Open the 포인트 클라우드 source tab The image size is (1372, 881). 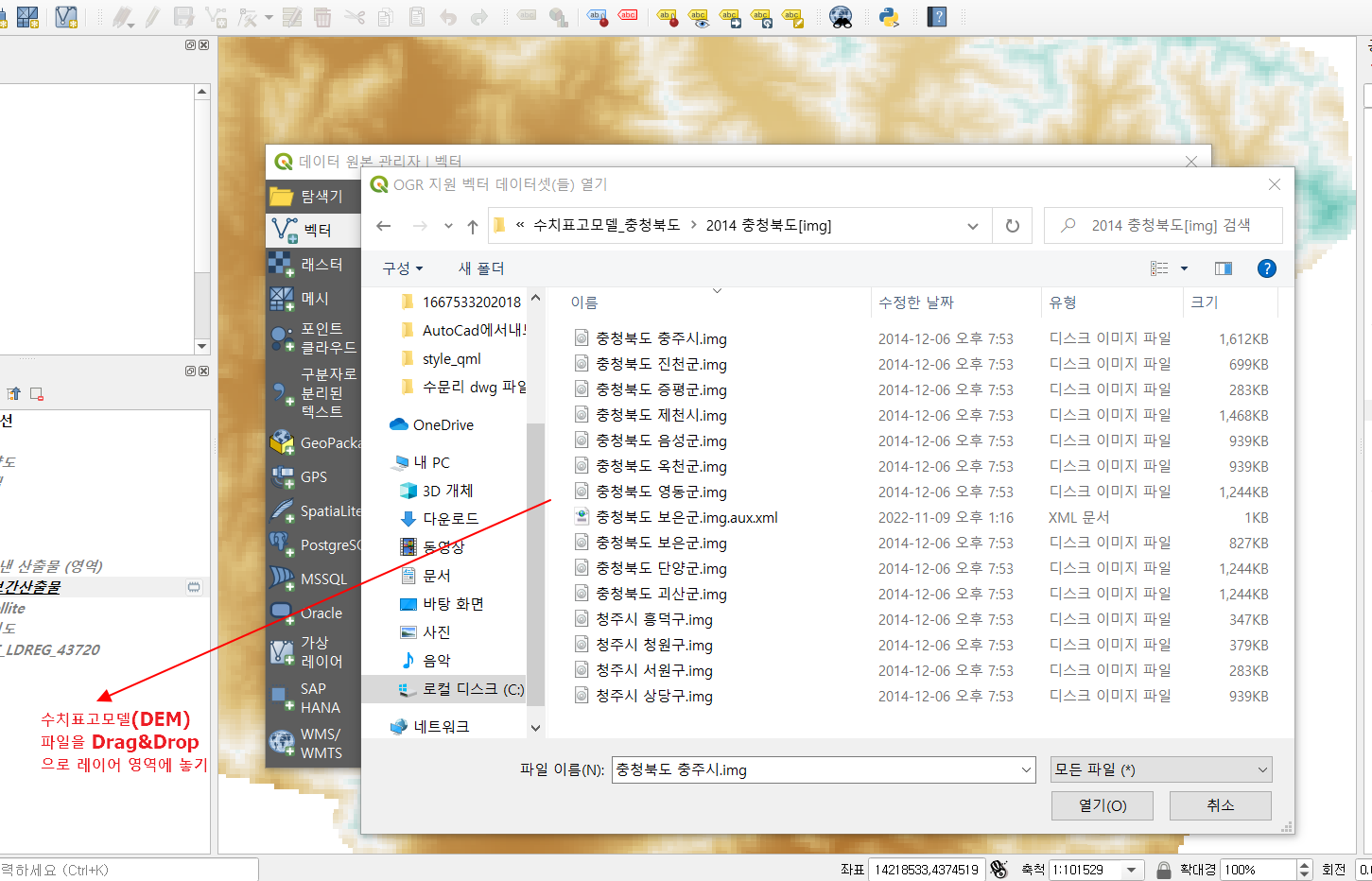pos(313,337)
